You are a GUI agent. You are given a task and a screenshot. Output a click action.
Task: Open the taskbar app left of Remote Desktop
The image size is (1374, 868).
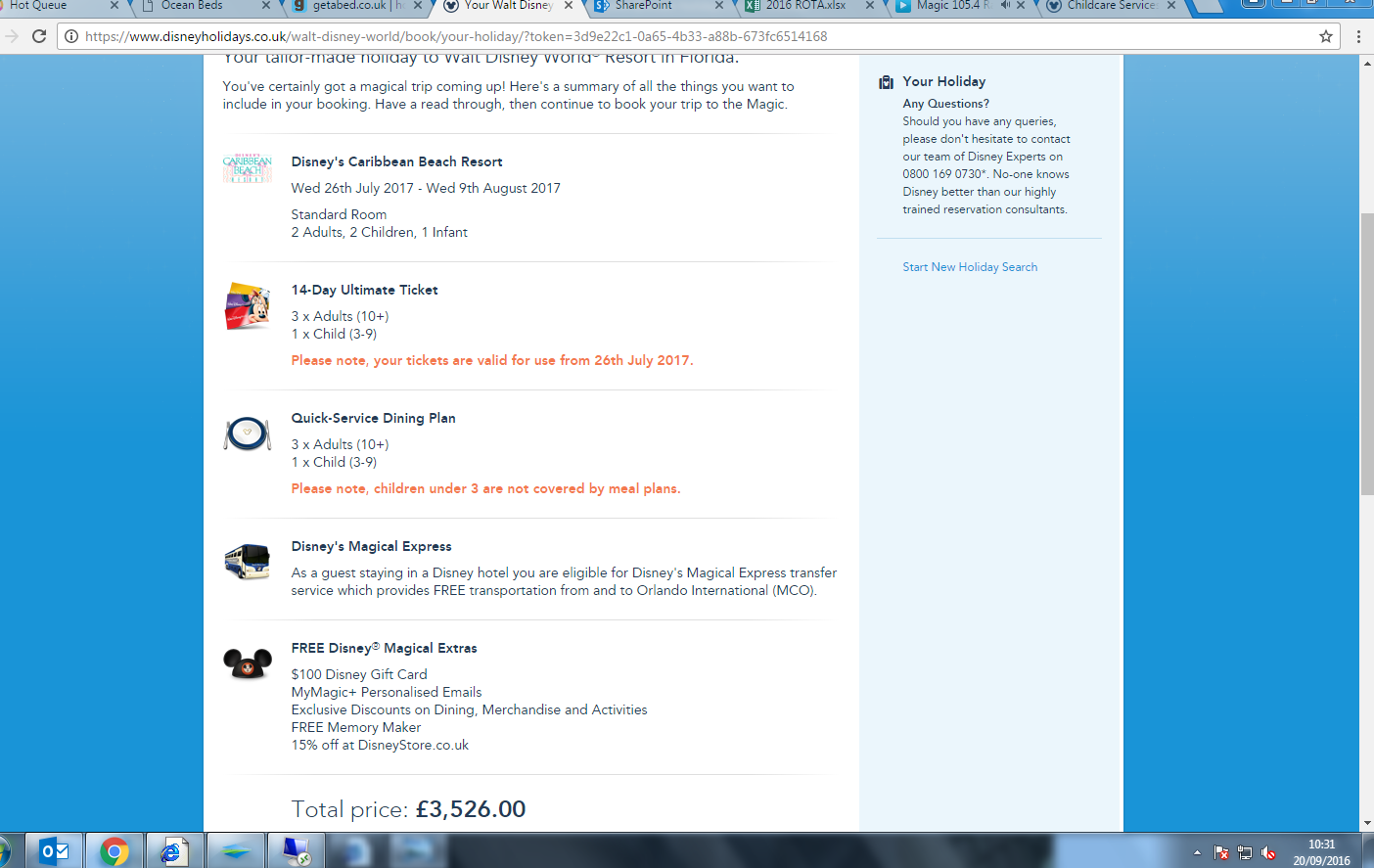click(x=235, y=851)
